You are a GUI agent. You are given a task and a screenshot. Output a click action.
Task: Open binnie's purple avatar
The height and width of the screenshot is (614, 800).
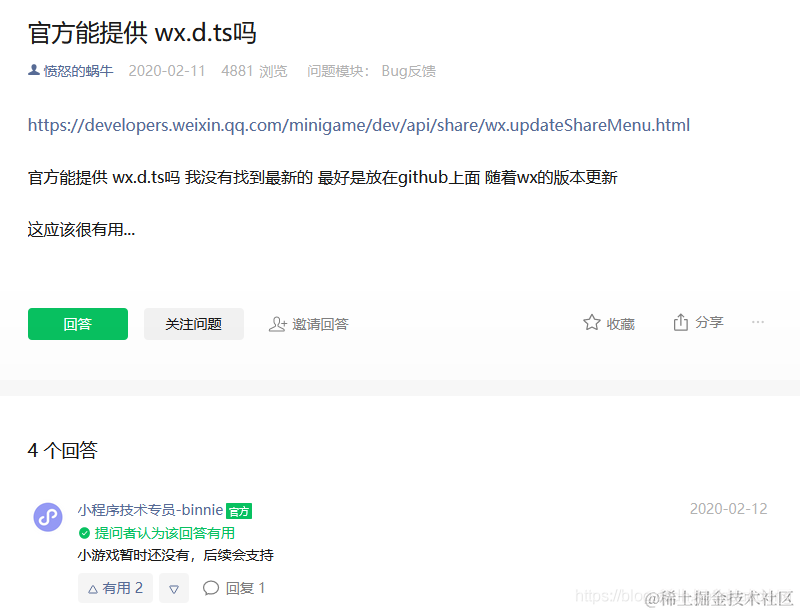[x=48, y=517]
